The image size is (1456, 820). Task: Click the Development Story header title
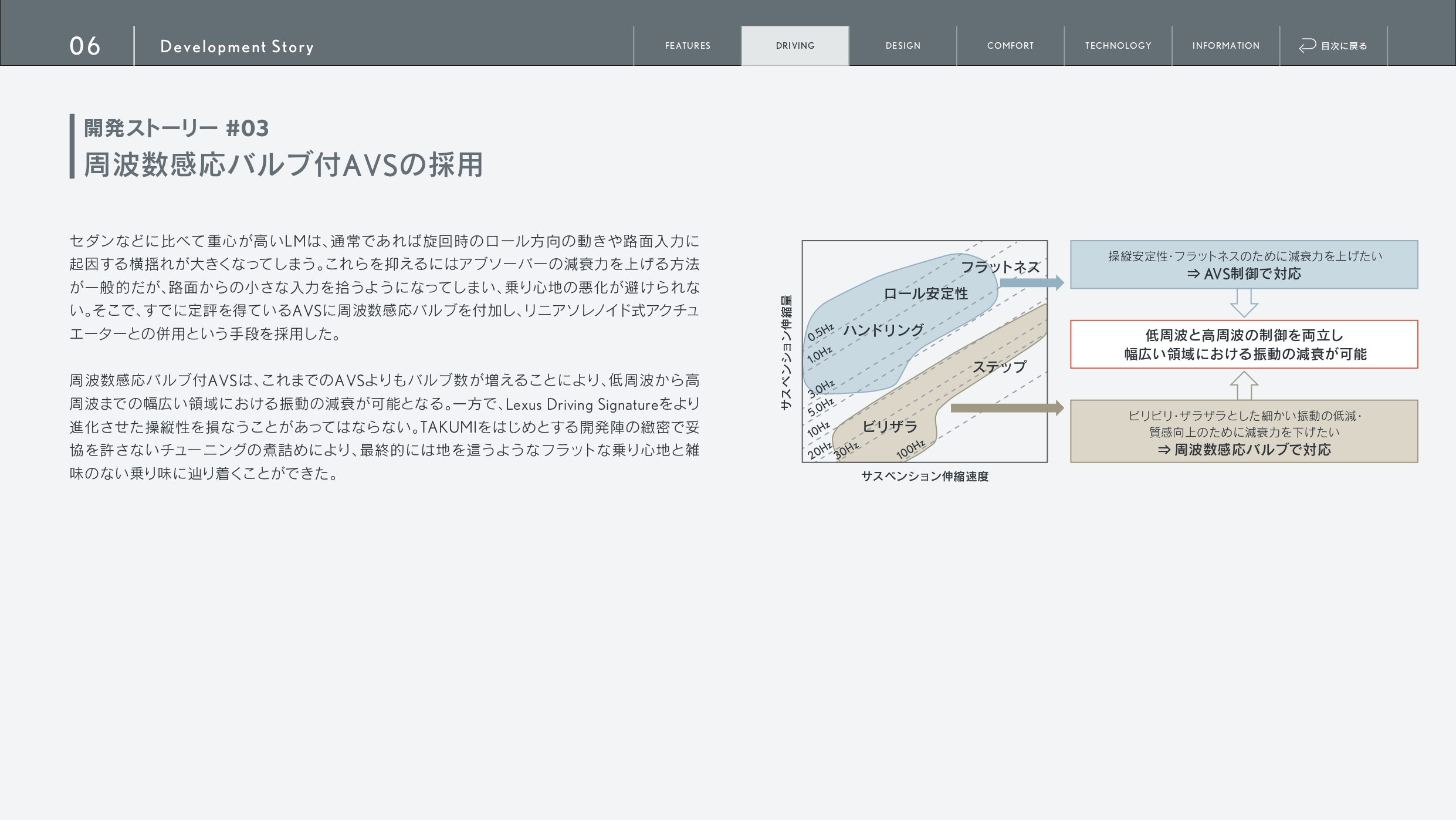[x=236, y=46]
